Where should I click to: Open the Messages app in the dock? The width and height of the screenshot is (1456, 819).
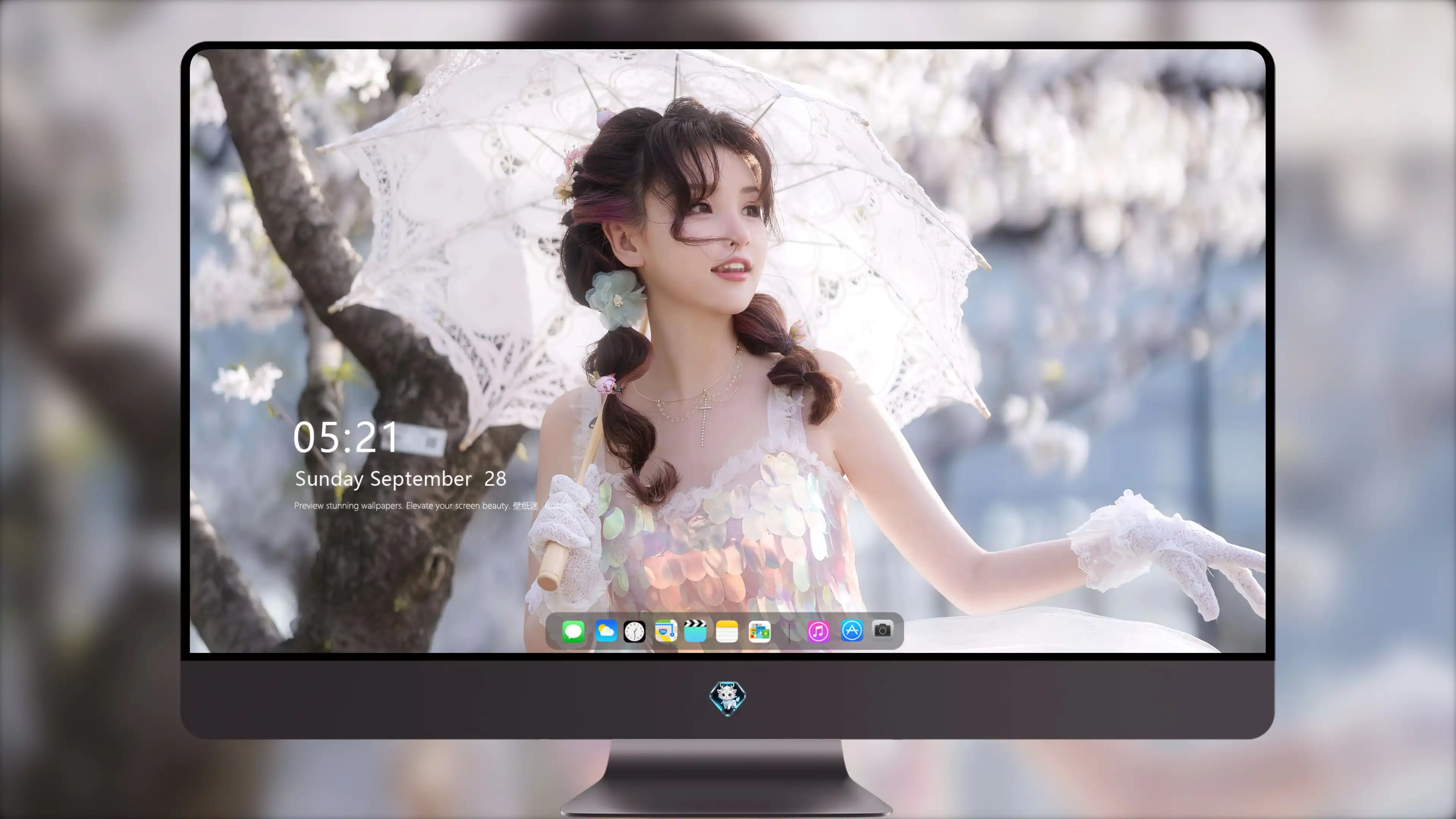[x=573, y=631]
